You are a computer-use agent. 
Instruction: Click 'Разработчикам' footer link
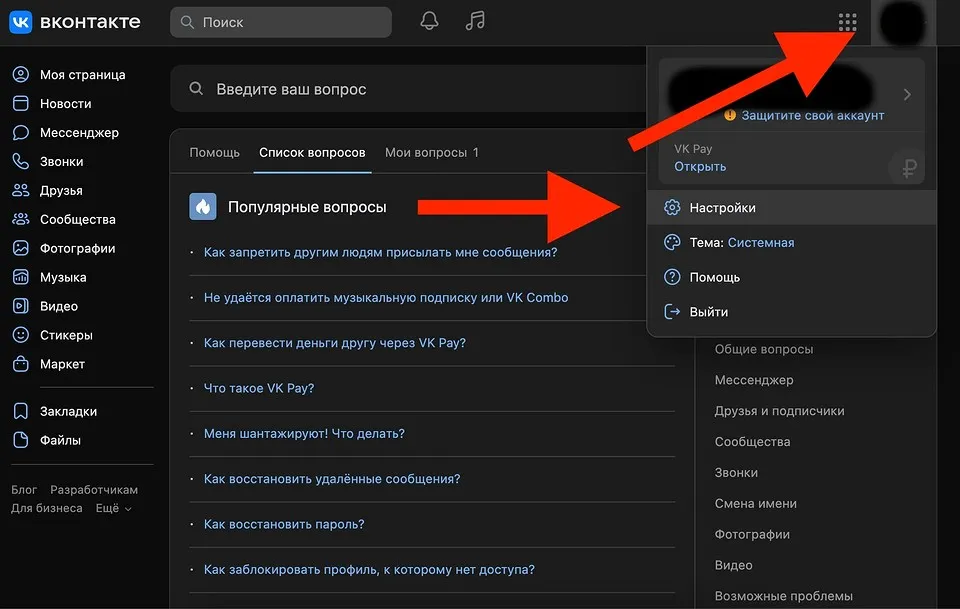click(94, 490)
